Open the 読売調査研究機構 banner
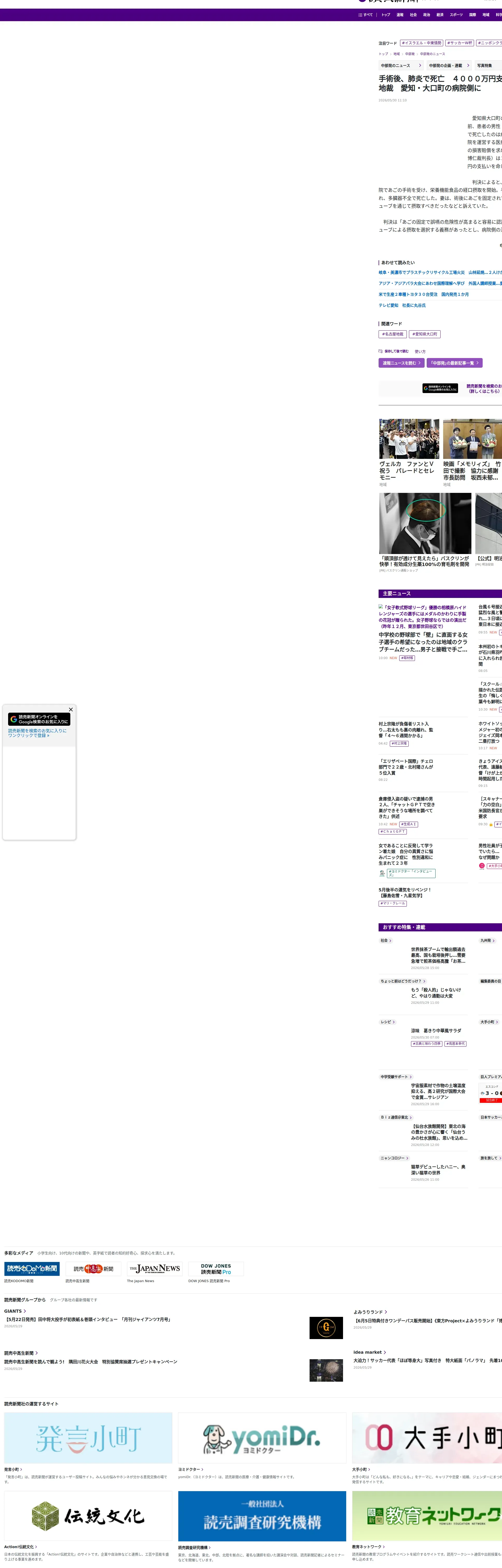Image resolution: width=502 pixels, height=1568 pixels. [262, 1516]
